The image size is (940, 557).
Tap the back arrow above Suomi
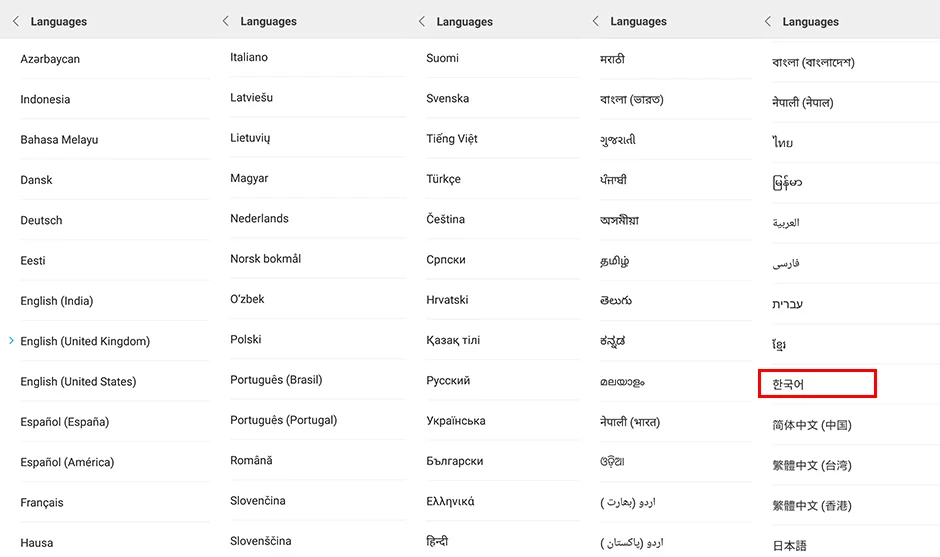[421, 22]
